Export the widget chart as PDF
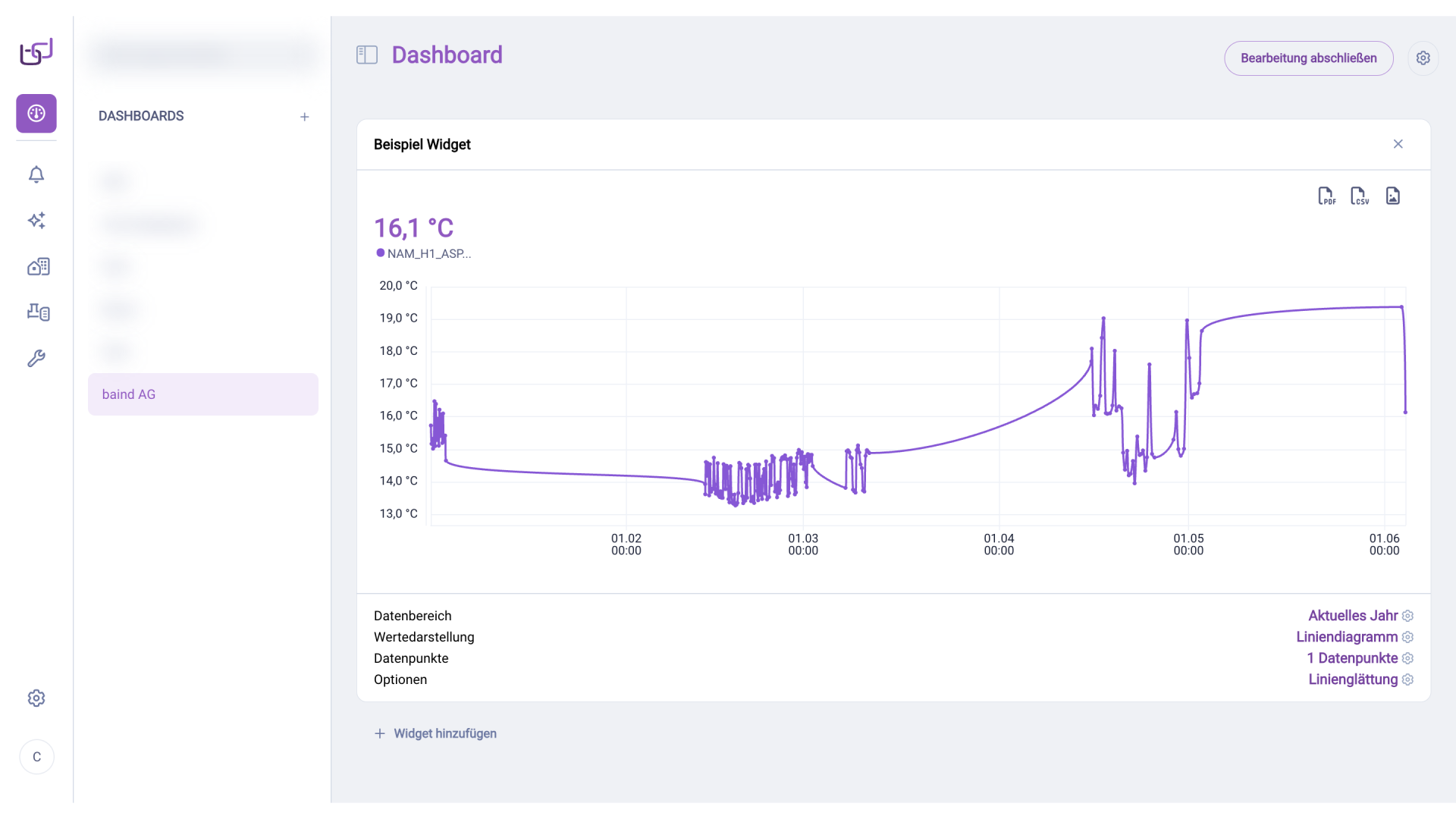The image size is (1456, 819). (1326, 196)
